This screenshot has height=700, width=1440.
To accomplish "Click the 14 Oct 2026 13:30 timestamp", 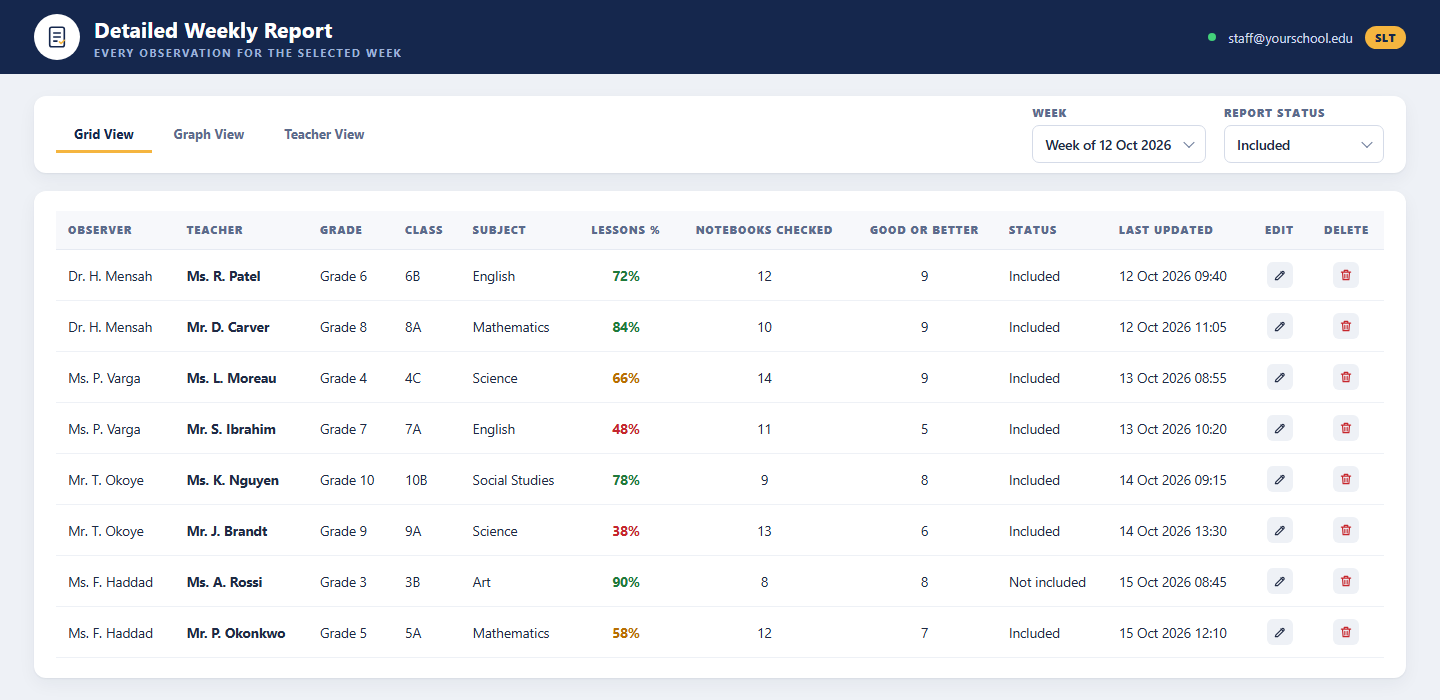I will coord(1173,531).
